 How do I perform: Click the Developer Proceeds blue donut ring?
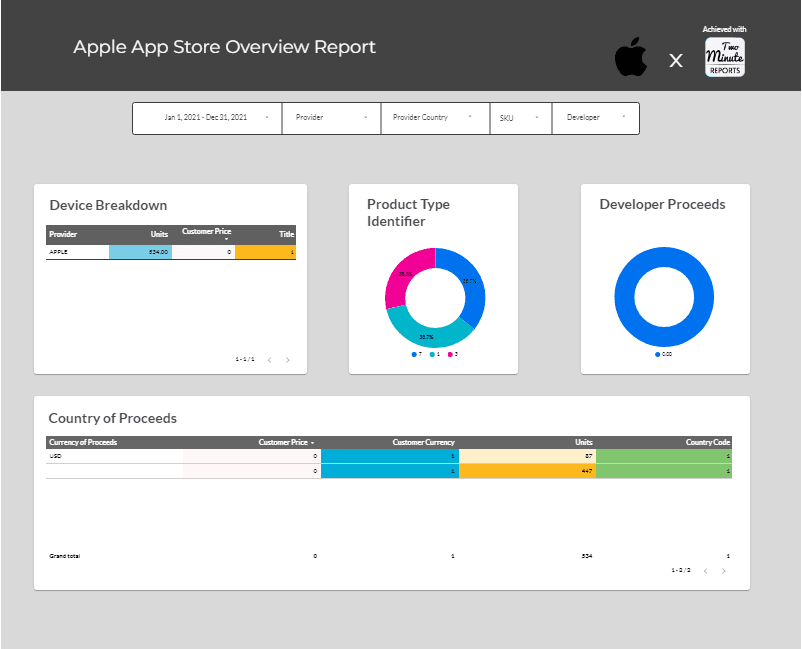coord(625,297)
